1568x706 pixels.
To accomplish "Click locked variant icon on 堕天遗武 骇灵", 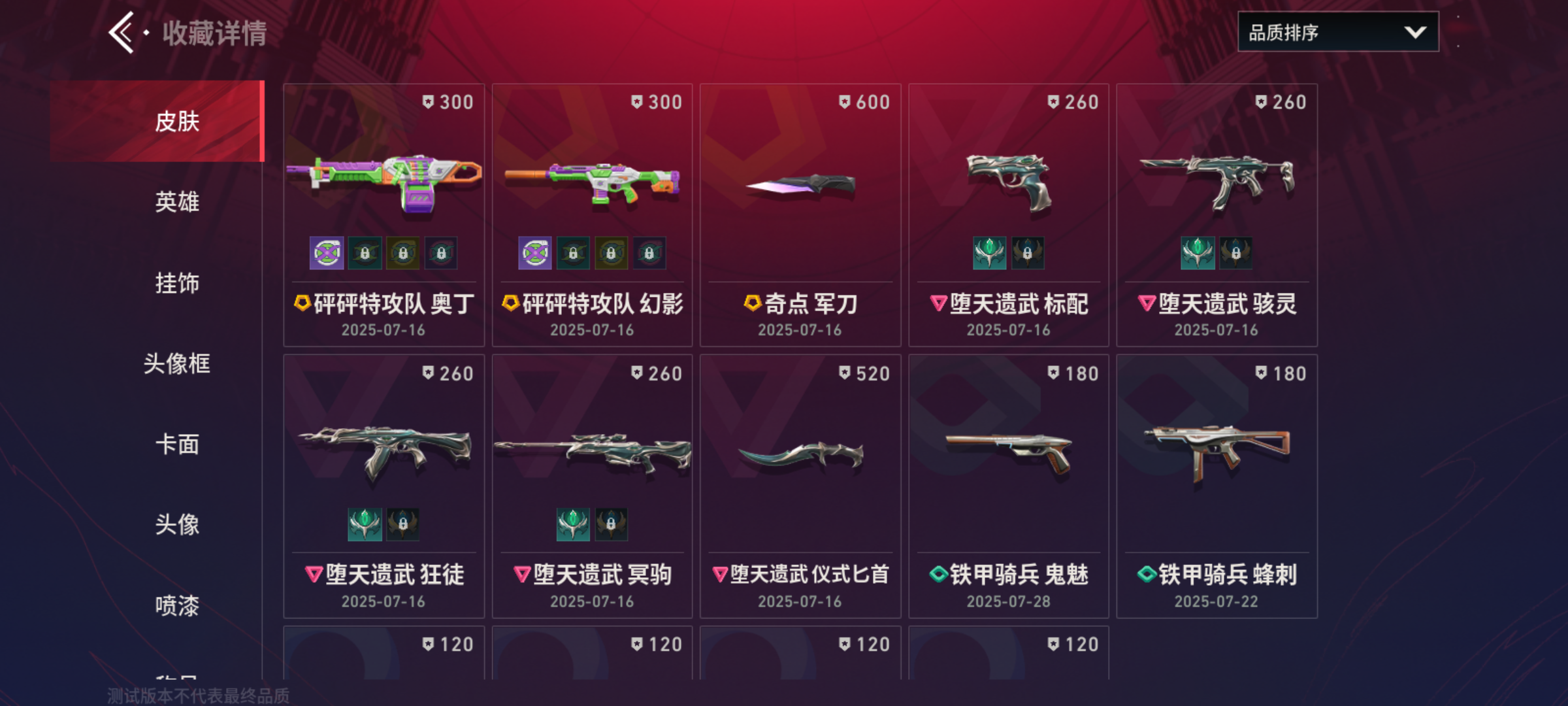I will (x=1235, y=253).
